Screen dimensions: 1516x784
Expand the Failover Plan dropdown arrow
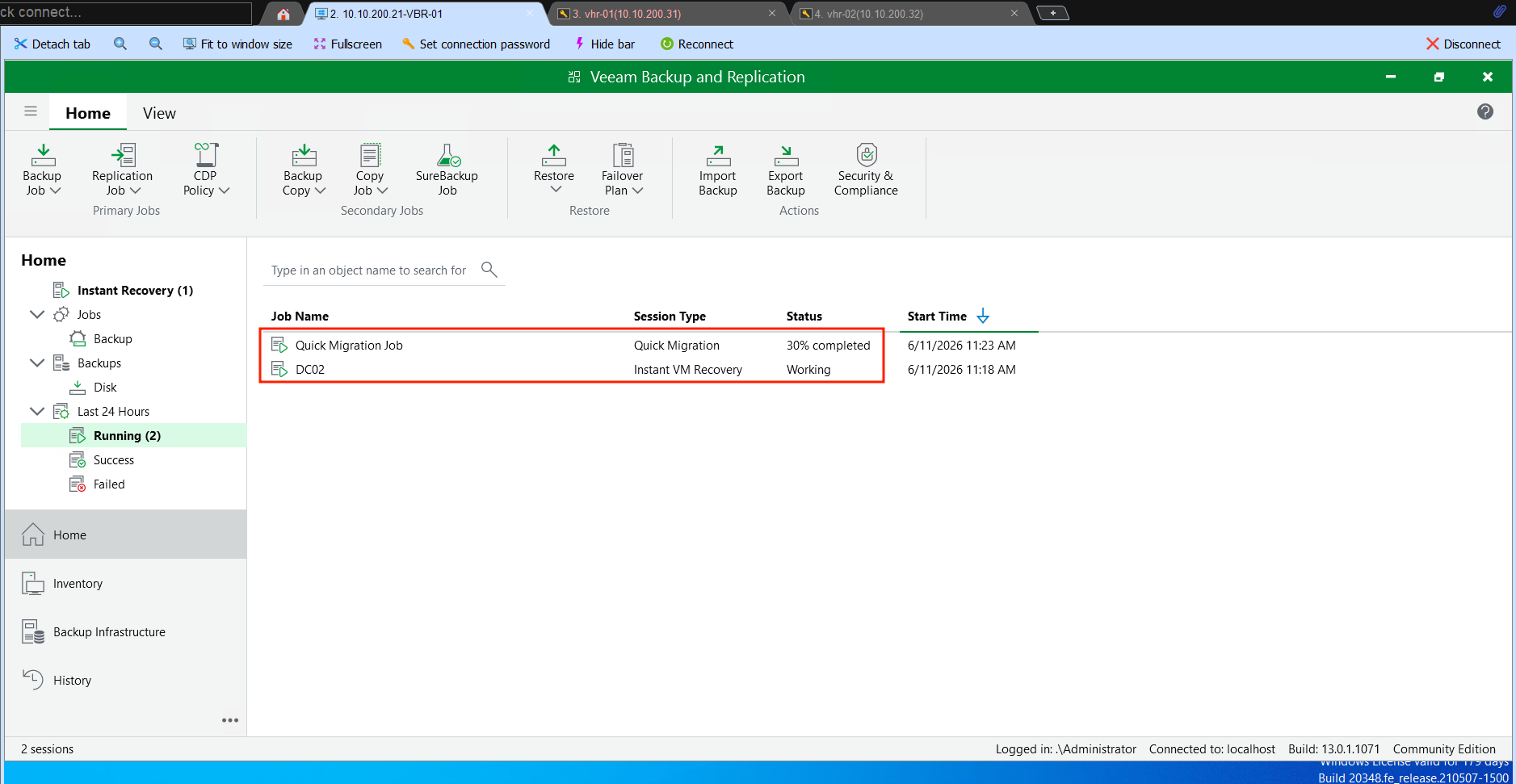coord(638,191)
